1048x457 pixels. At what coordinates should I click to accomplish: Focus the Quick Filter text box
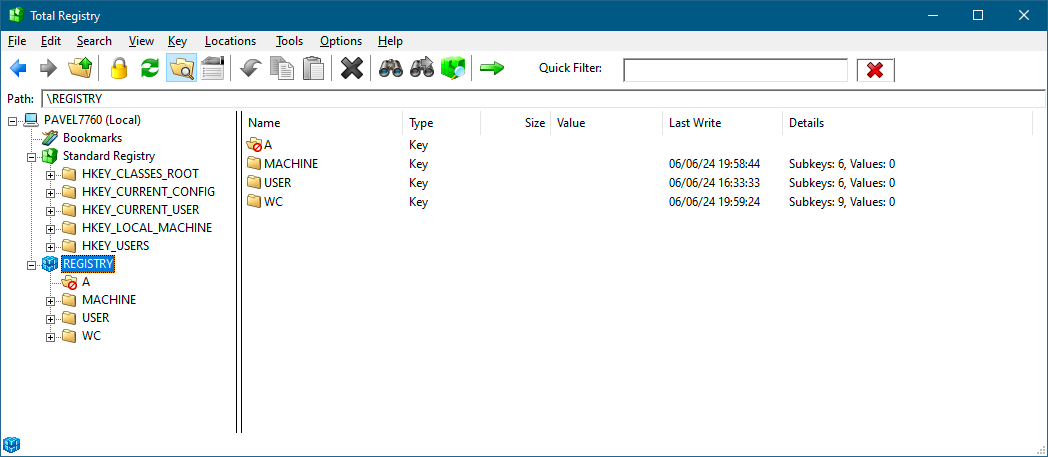pos(735,69)
